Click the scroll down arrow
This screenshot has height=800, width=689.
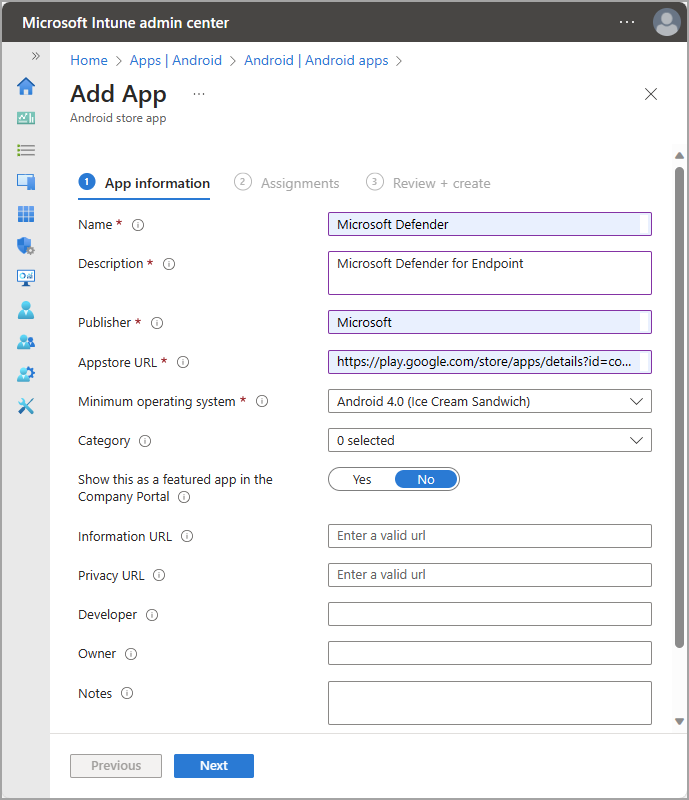[679, 721]
